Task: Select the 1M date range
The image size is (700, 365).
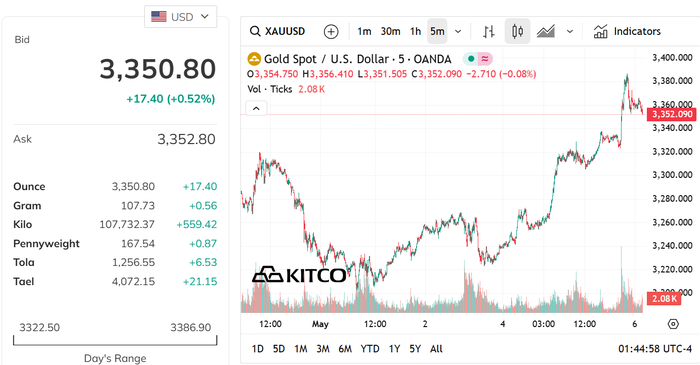Action: pos(300,348)
